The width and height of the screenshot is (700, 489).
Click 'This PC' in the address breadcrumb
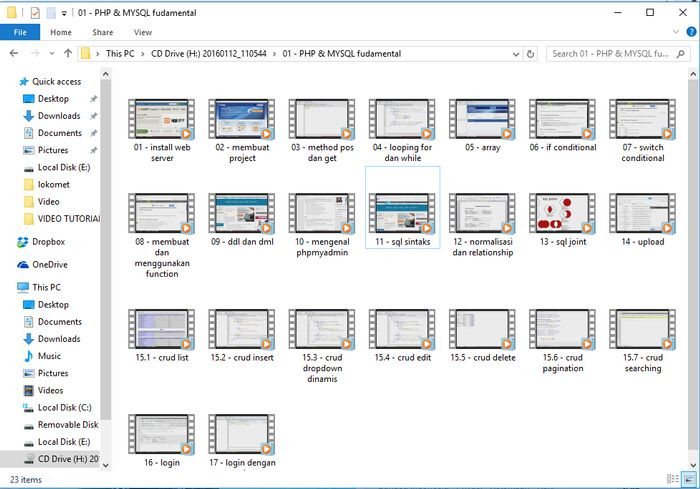pos(122,54)
